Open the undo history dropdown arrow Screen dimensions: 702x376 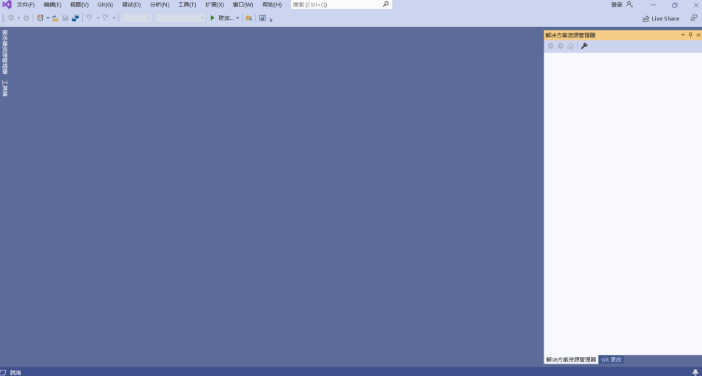pyautogui.click(x=98, y=18)
